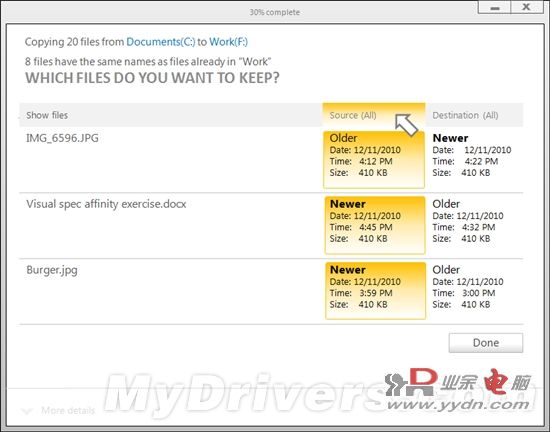Open the Work(F:) destination link
550x432 pixels.
(228, 42)
